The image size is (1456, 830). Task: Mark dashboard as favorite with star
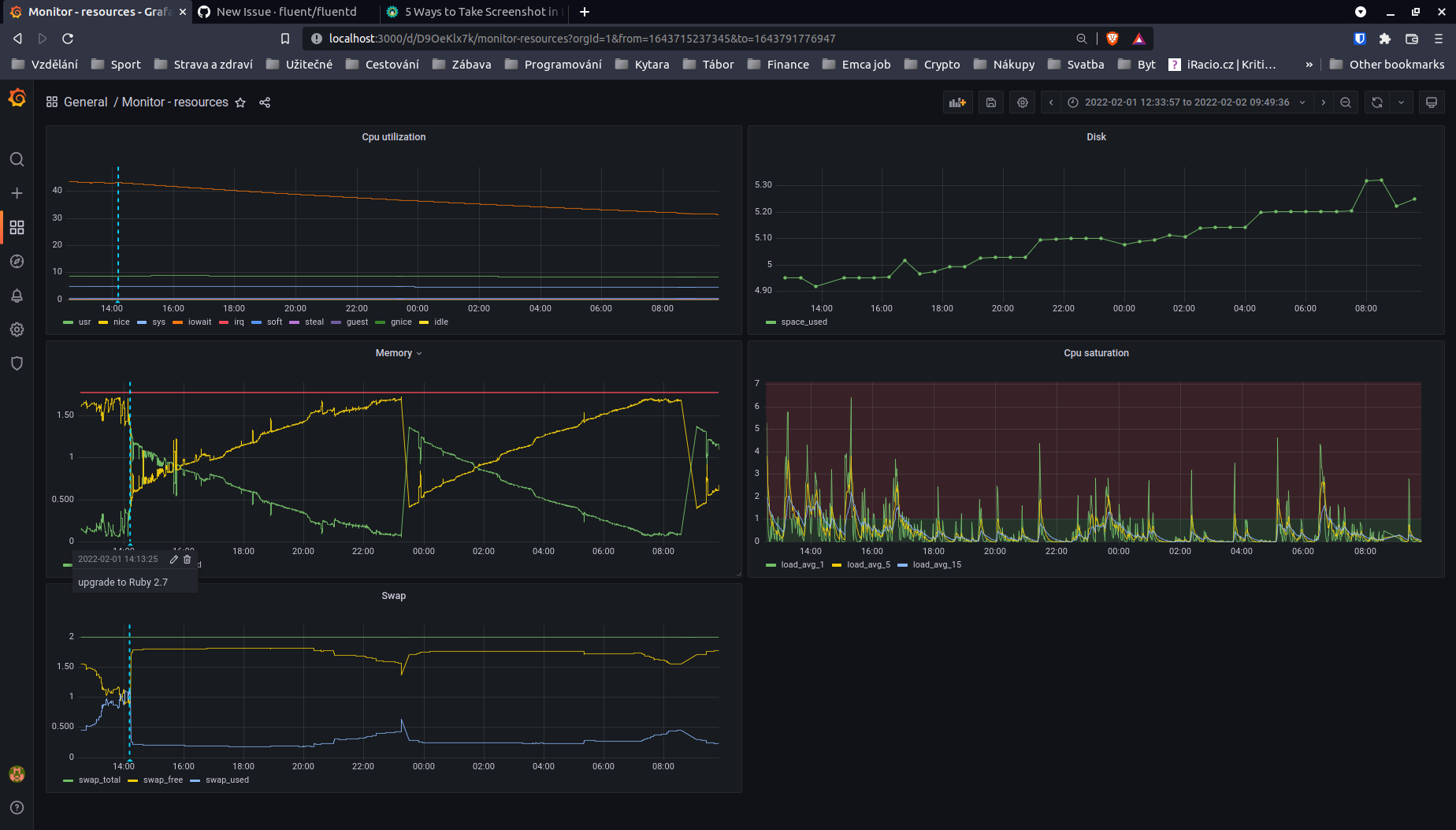pos(240,102)
